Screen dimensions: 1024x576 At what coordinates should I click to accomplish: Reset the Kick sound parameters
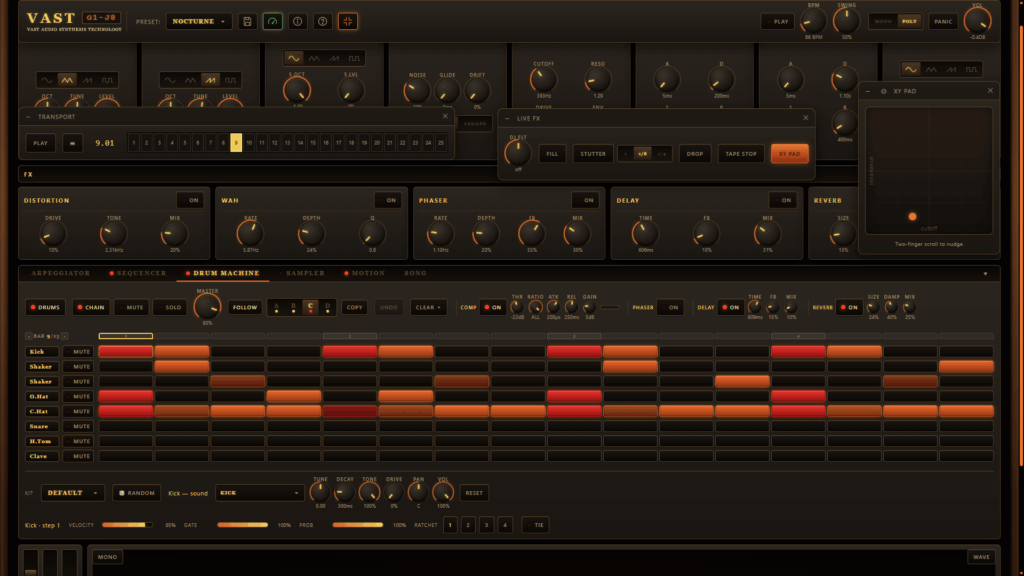pyautogui.click(x=474, y=493)
